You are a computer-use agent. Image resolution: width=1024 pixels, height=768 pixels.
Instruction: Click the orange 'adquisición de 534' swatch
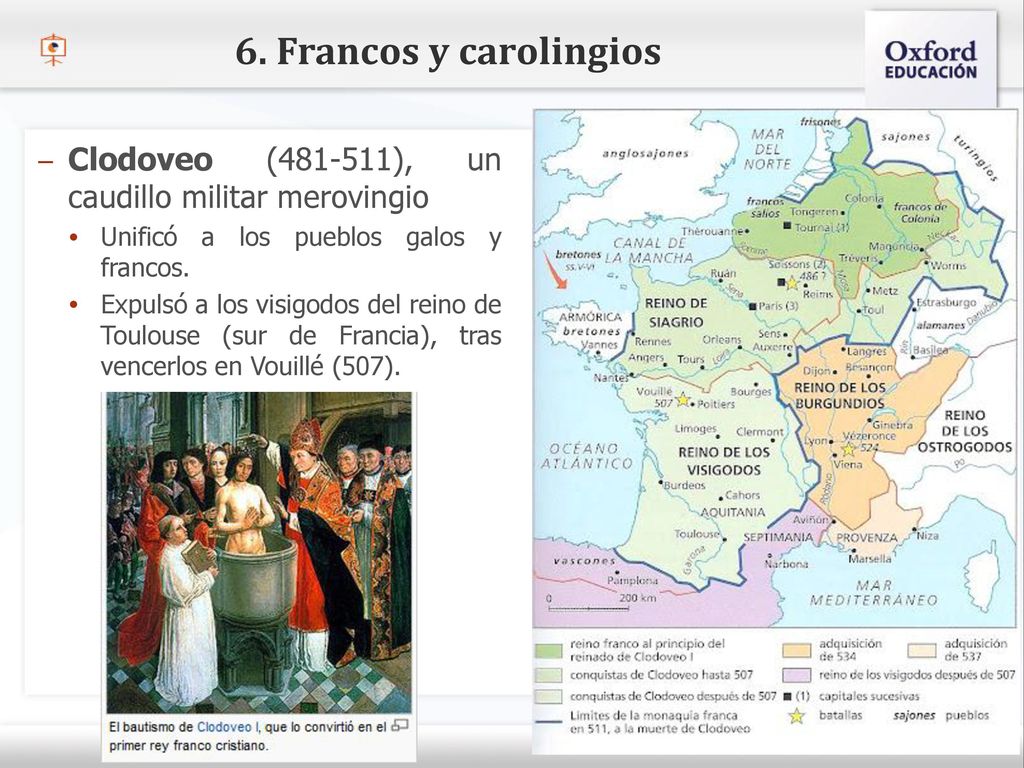797,650
